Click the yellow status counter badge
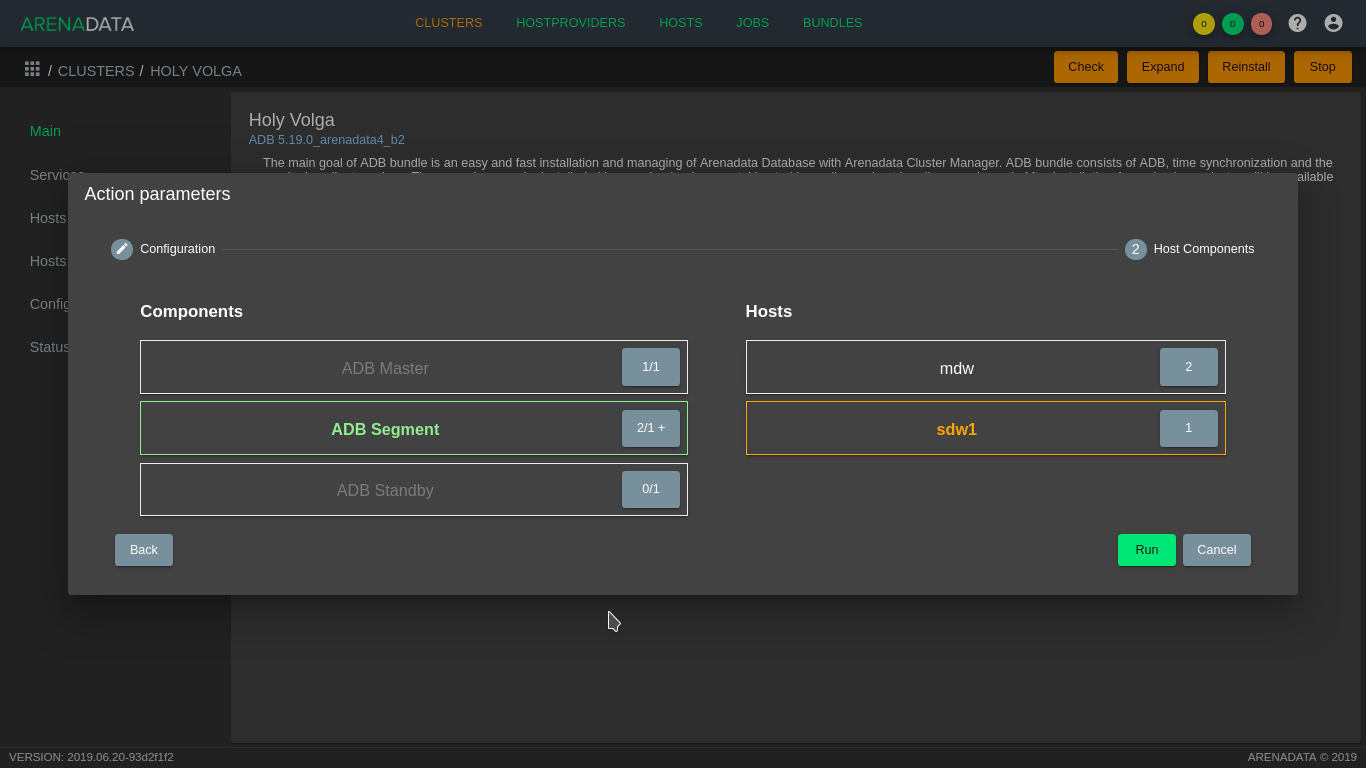Screen dimensions: 1366x768 1203,24
